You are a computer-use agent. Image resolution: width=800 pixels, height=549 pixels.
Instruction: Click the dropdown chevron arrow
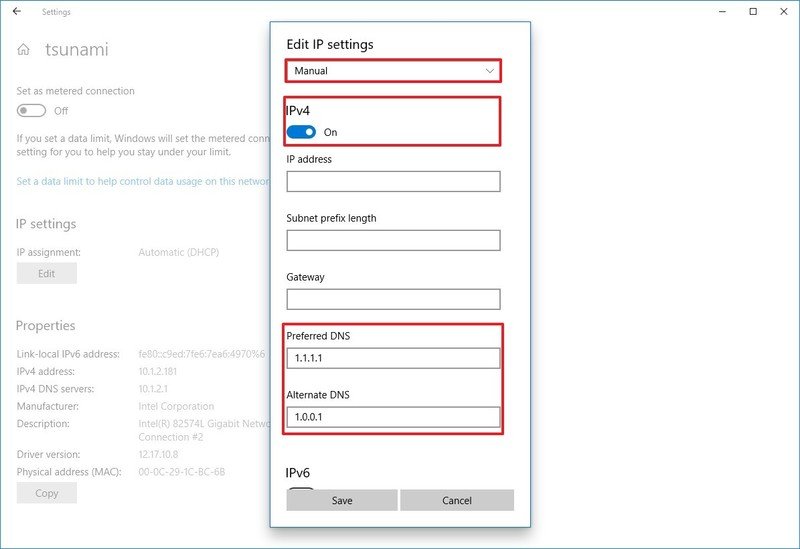[489, 71]
